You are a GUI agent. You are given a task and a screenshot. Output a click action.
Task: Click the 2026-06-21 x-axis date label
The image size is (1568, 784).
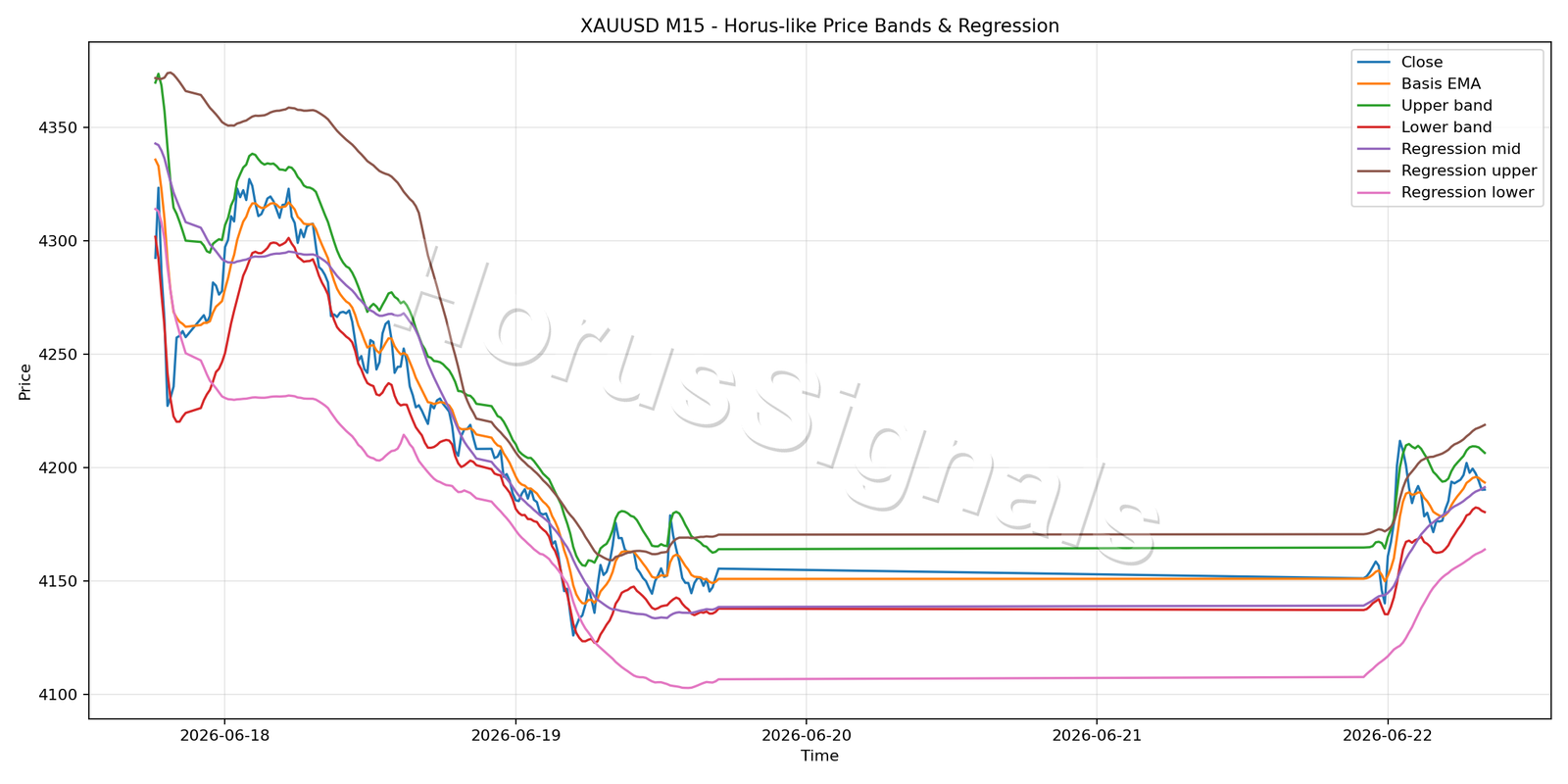coord(1097,735)
